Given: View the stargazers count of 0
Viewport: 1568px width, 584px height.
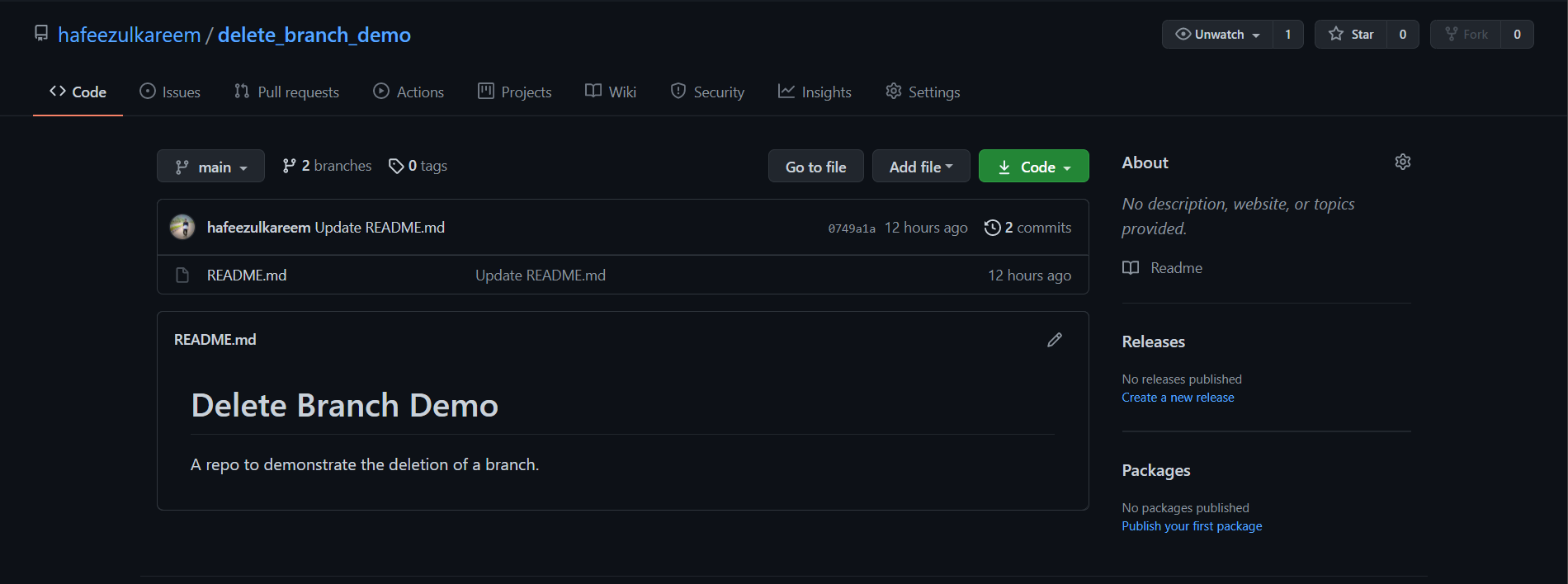Looking at the screenshot, I should [1403, 34].
